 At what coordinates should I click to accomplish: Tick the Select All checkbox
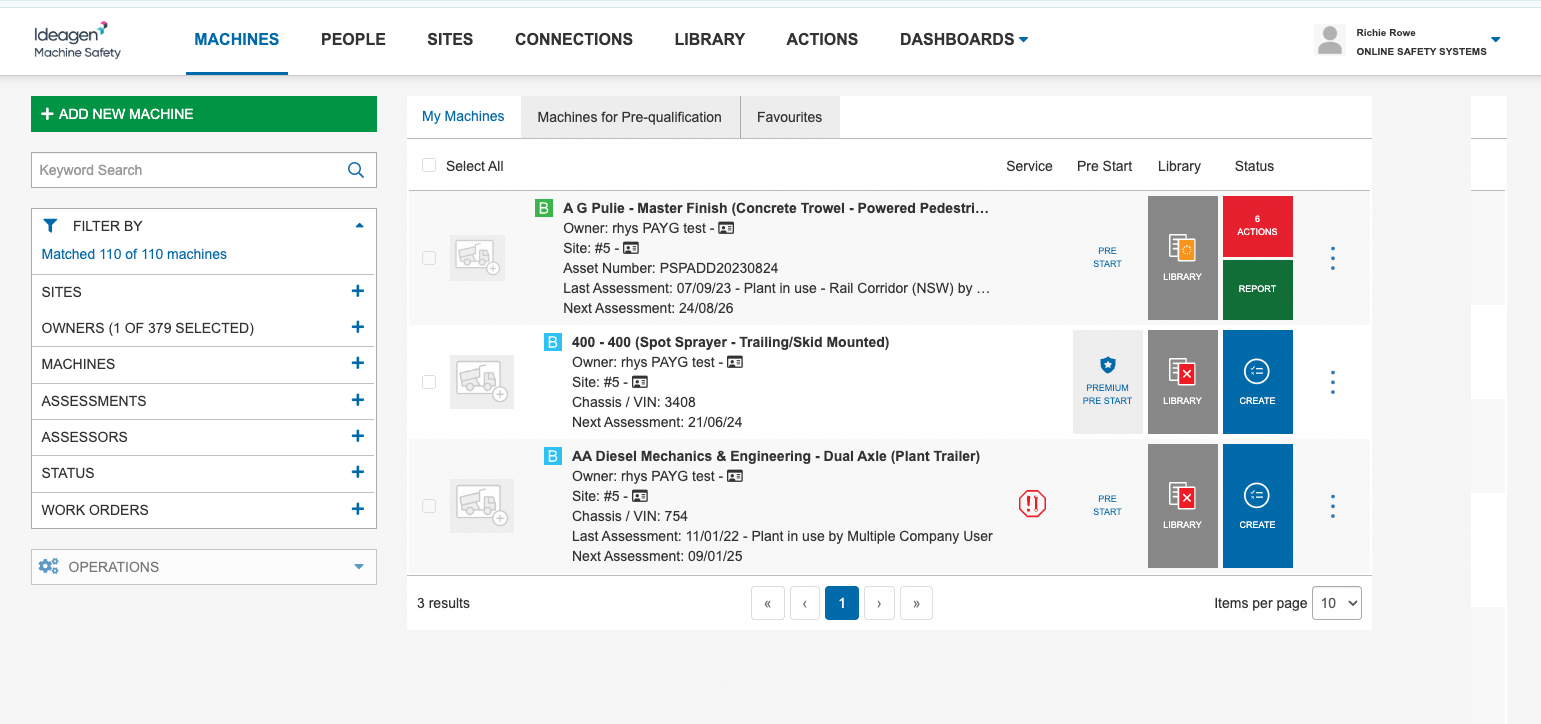(x=429, y=166)
